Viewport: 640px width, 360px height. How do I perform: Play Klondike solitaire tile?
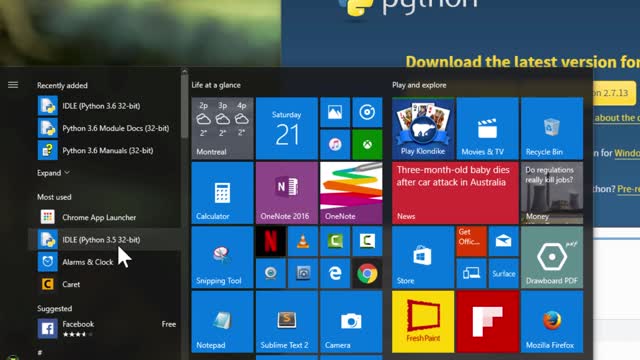[x=423, y=128]
